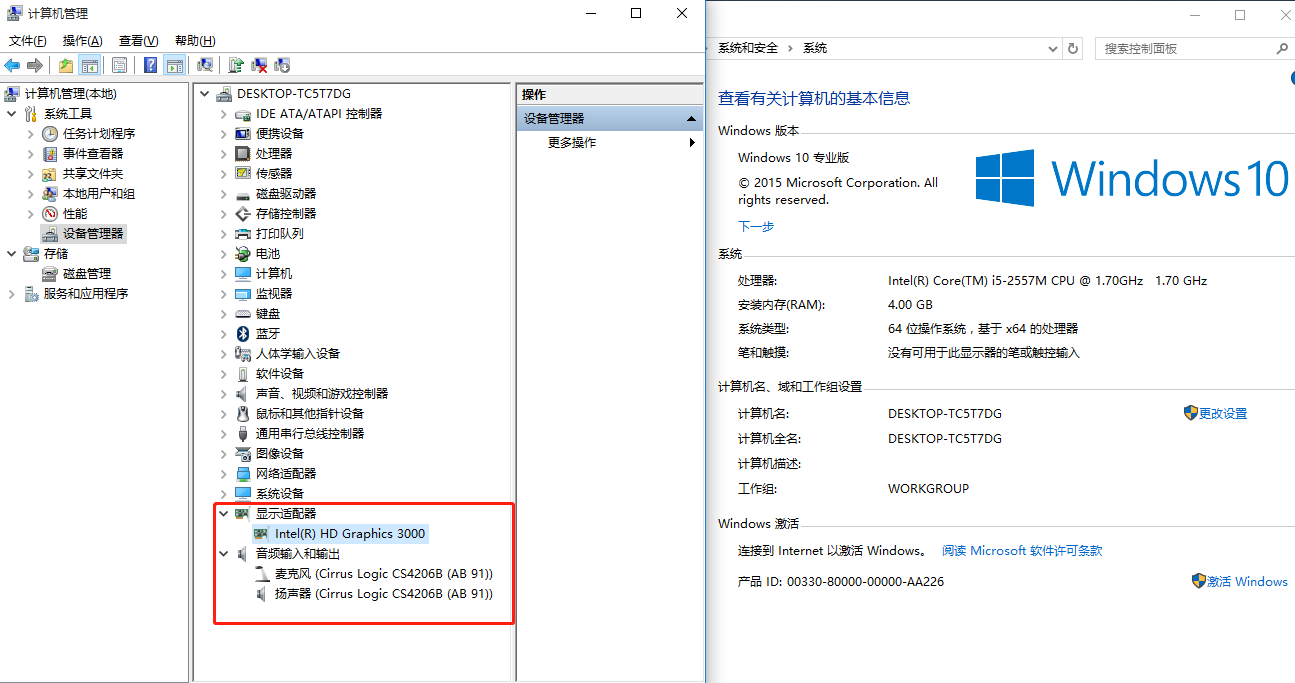Expand the 共享文件夹 node chevron
1295x683 pixels.
click(30, 173)
